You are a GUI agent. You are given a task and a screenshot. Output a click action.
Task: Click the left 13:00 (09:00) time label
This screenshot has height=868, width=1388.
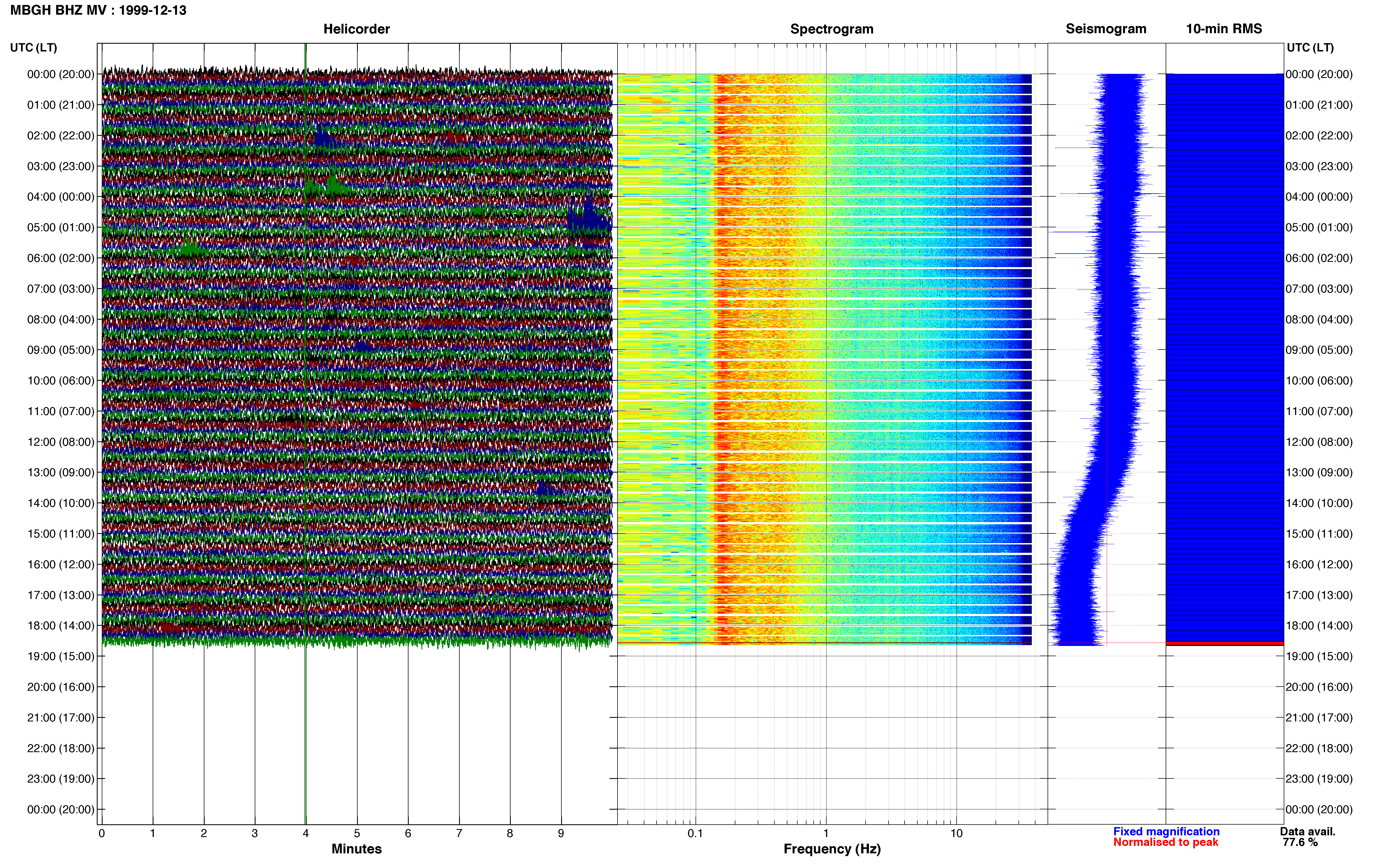(61, 473)
